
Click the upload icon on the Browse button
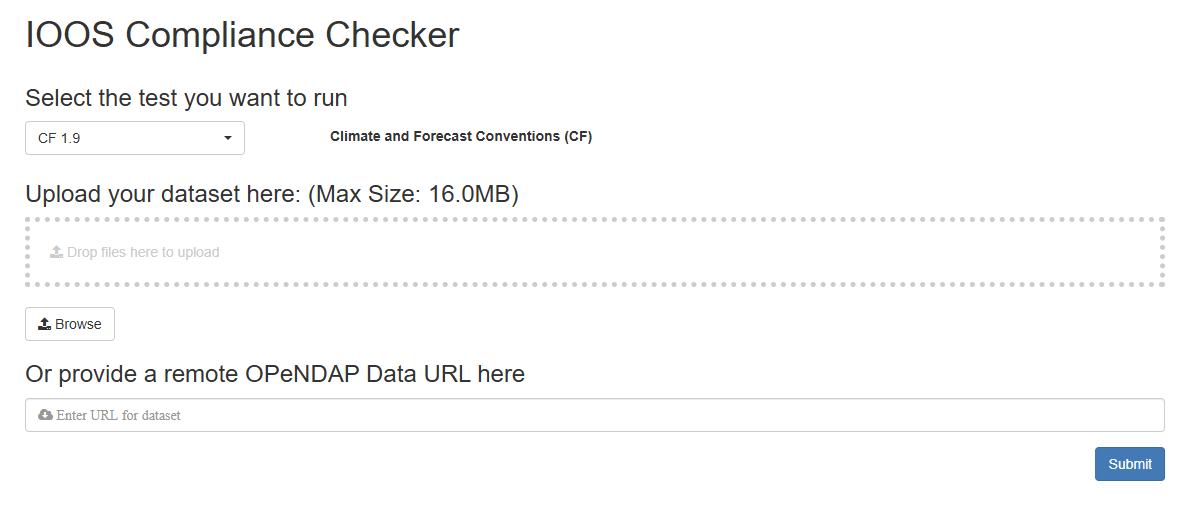[x=45, y=324]
